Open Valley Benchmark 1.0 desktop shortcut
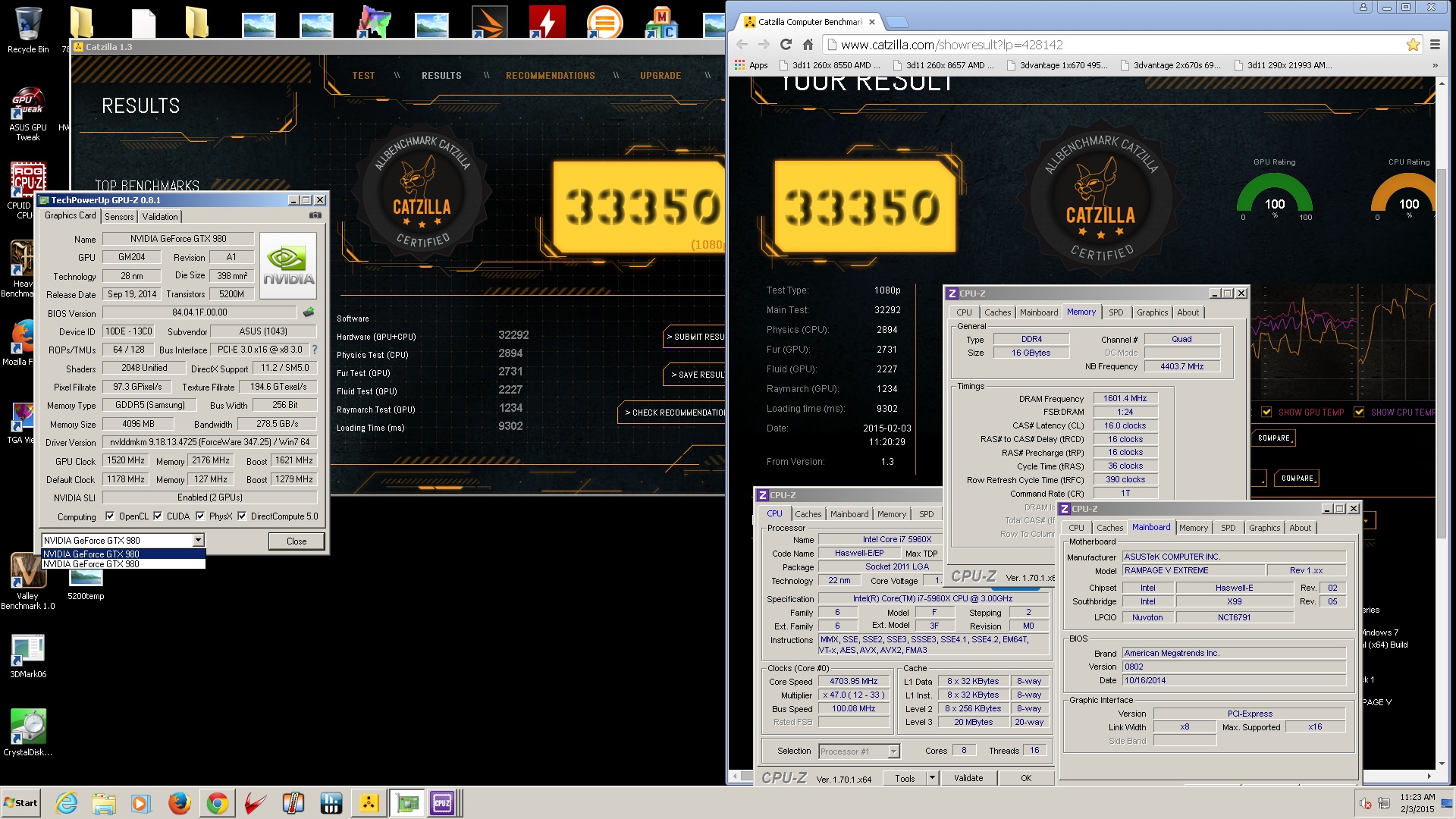Viewport: 1456px width, 819px height. [x=27, y=581]
